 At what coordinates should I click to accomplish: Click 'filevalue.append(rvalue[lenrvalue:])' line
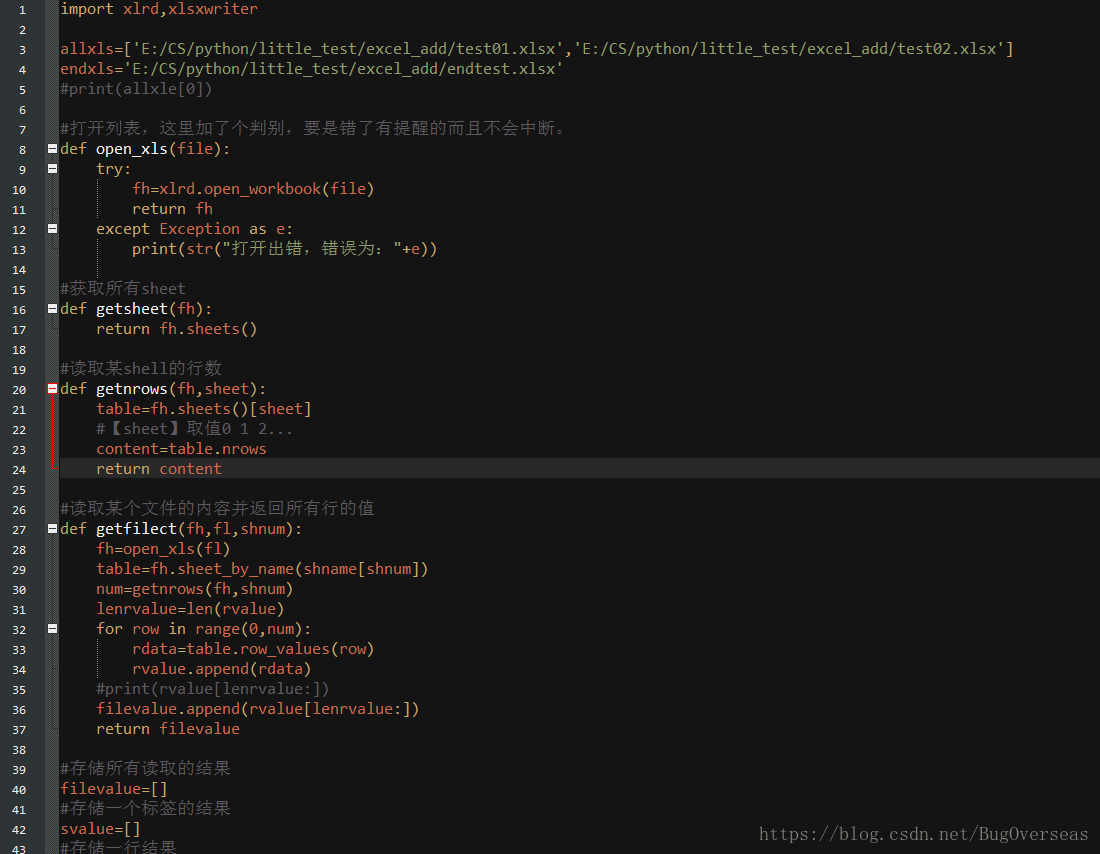tap(258, 709)
